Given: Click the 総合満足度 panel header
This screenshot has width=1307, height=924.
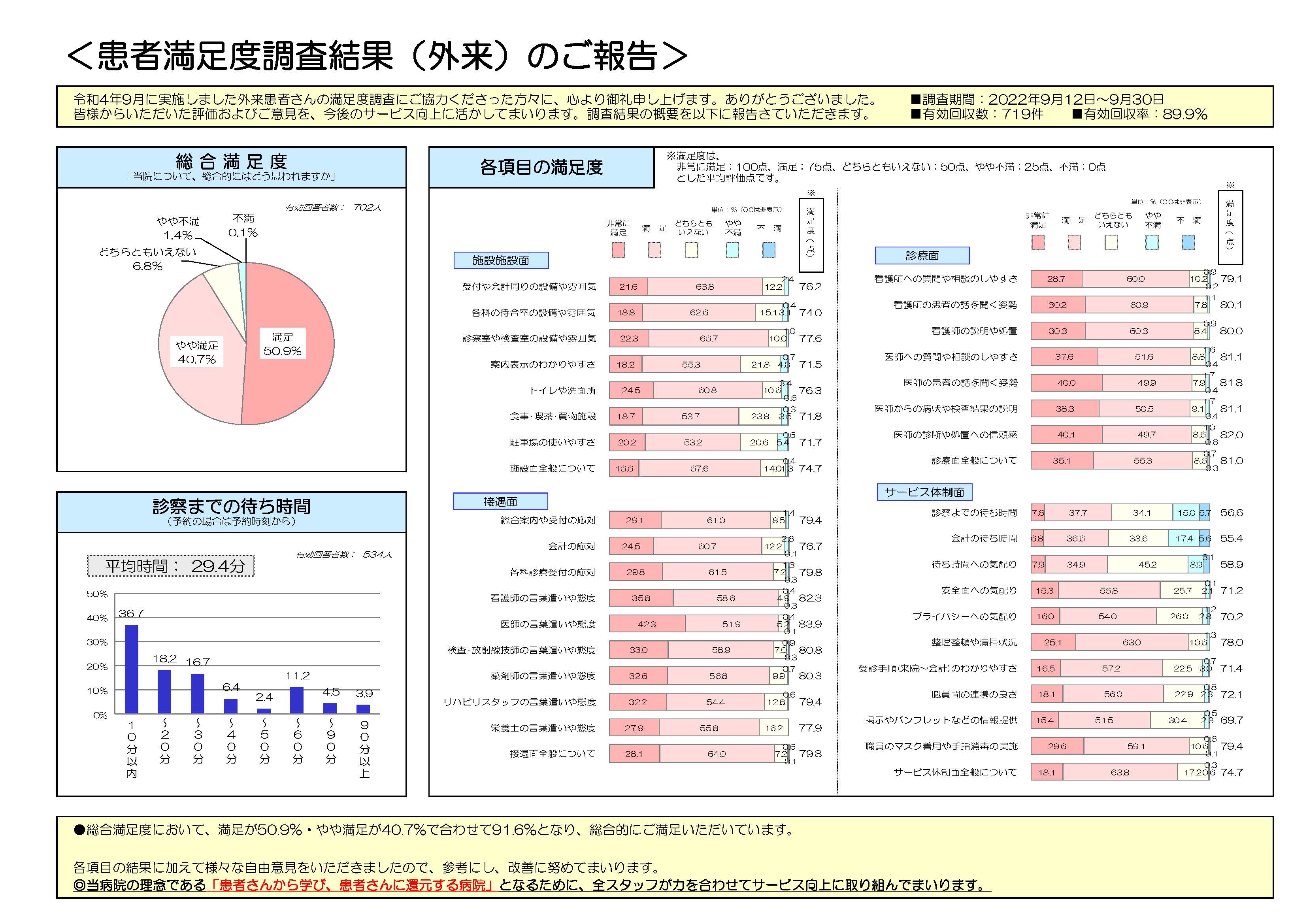Looking at the screenshot, I should click(231, 168).
